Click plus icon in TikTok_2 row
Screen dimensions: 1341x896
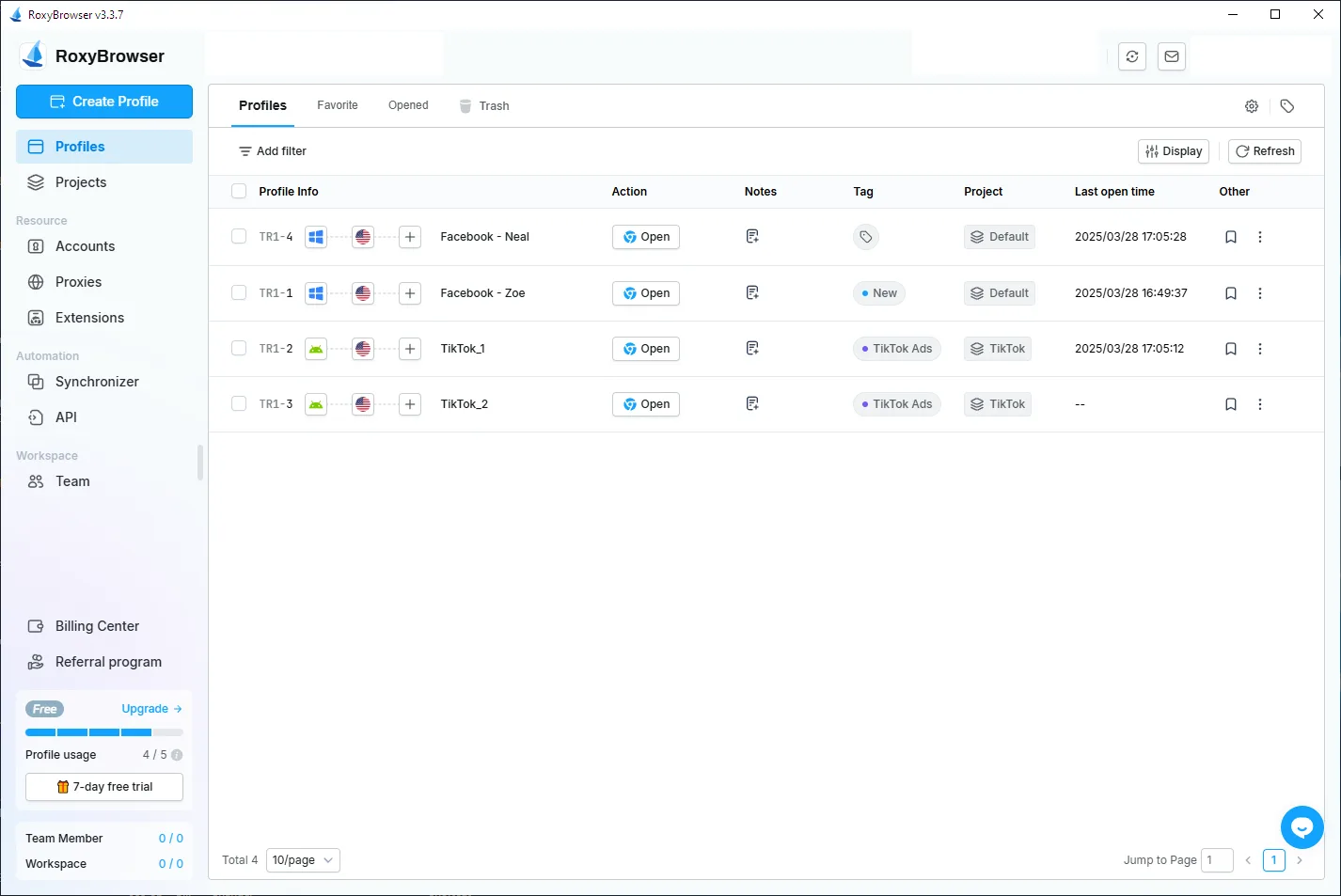410,404
